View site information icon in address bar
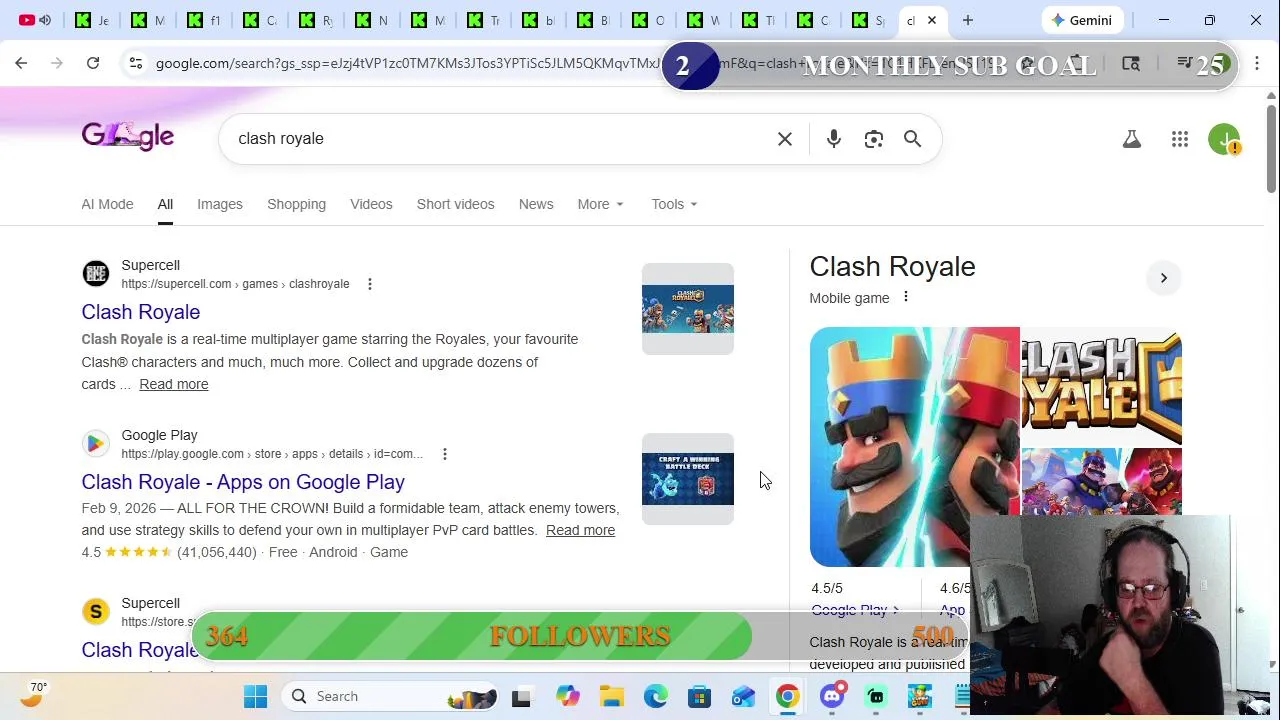Screen dimensions: 1280x720 click(135, 63)
